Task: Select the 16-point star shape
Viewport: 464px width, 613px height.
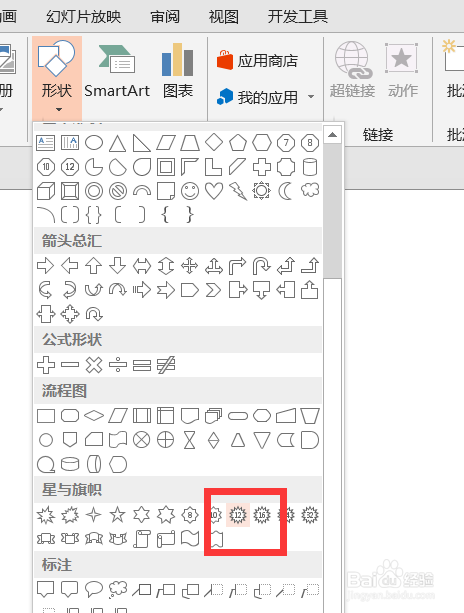Action: click(x=262, y=515)
